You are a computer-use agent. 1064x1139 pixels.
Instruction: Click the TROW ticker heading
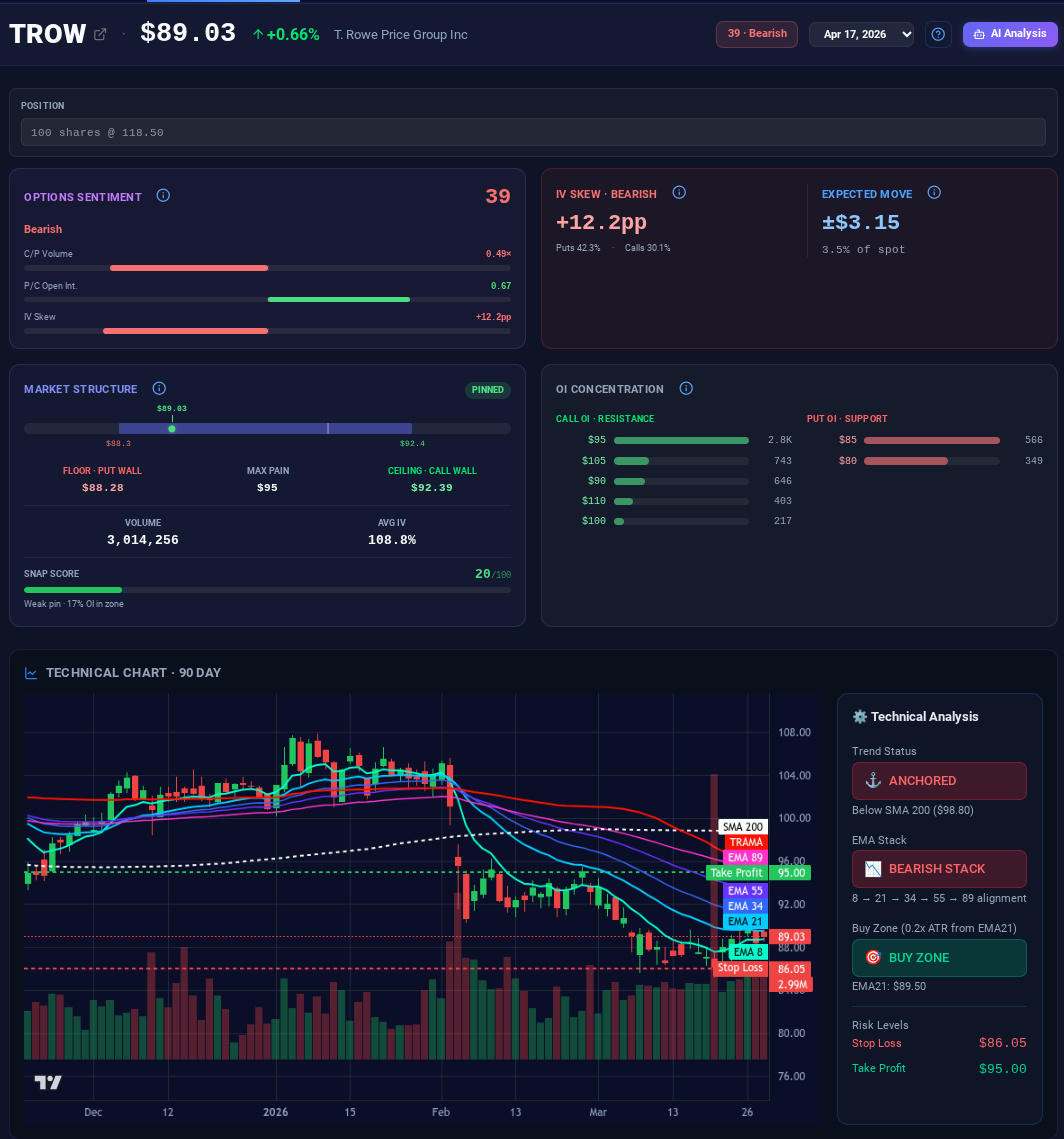click(48, 34)
